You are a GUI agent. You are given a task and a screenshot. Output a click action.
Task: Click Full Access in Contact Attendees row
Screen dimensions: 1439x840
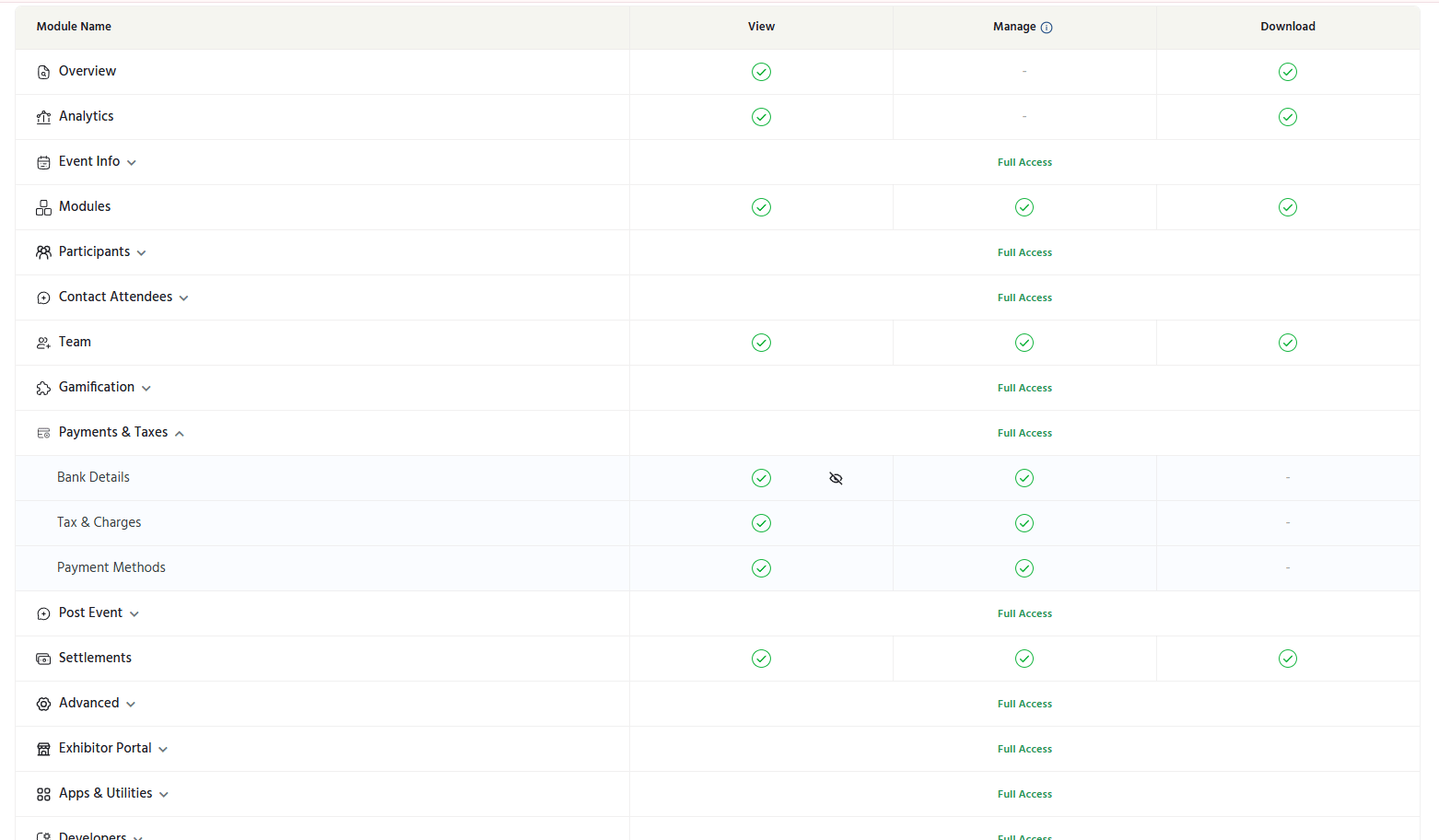[x=1024, y=297]
